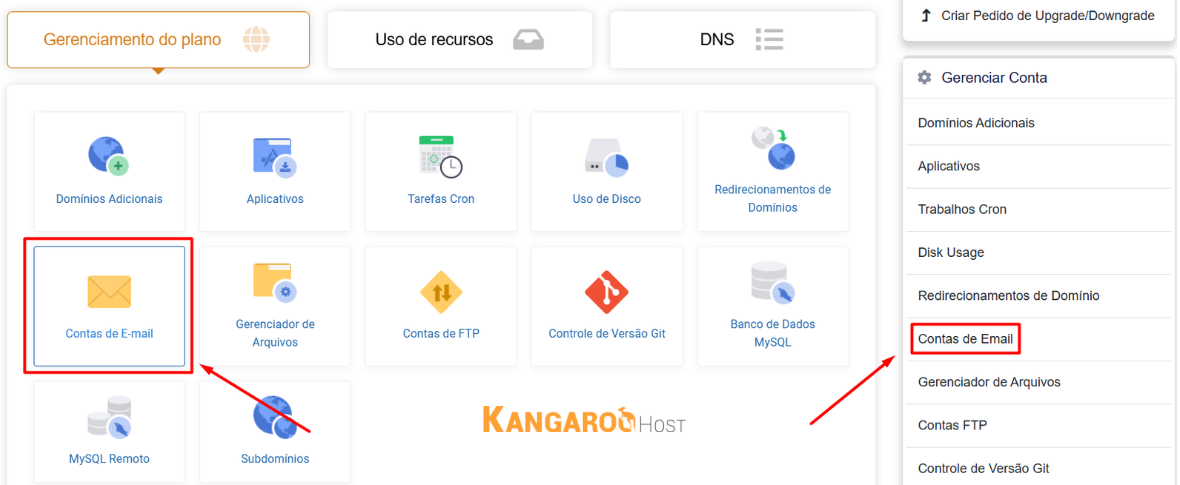
Task: Click the Contas de FTP tile label
Action: click(441, 334)
